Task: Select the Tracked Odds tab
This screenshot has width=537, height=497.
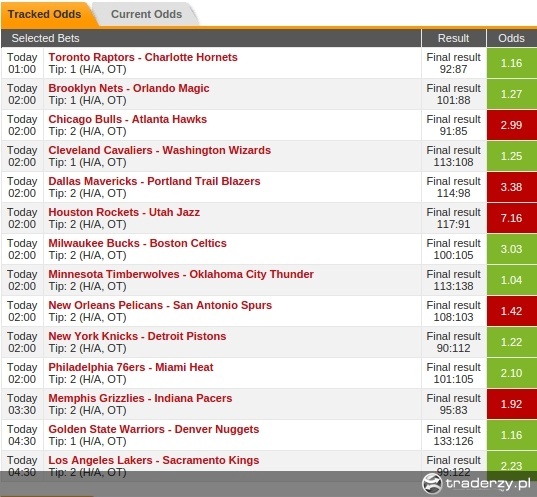Action: [45, 14]
